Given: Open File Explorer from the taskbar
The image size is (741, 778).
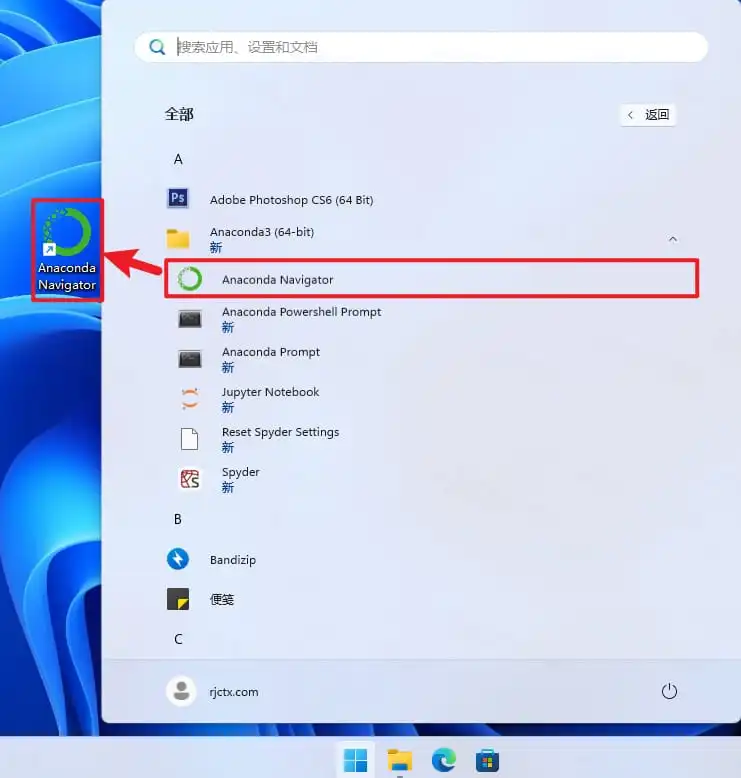Looking at the screenshot, I should click(400, 760).
